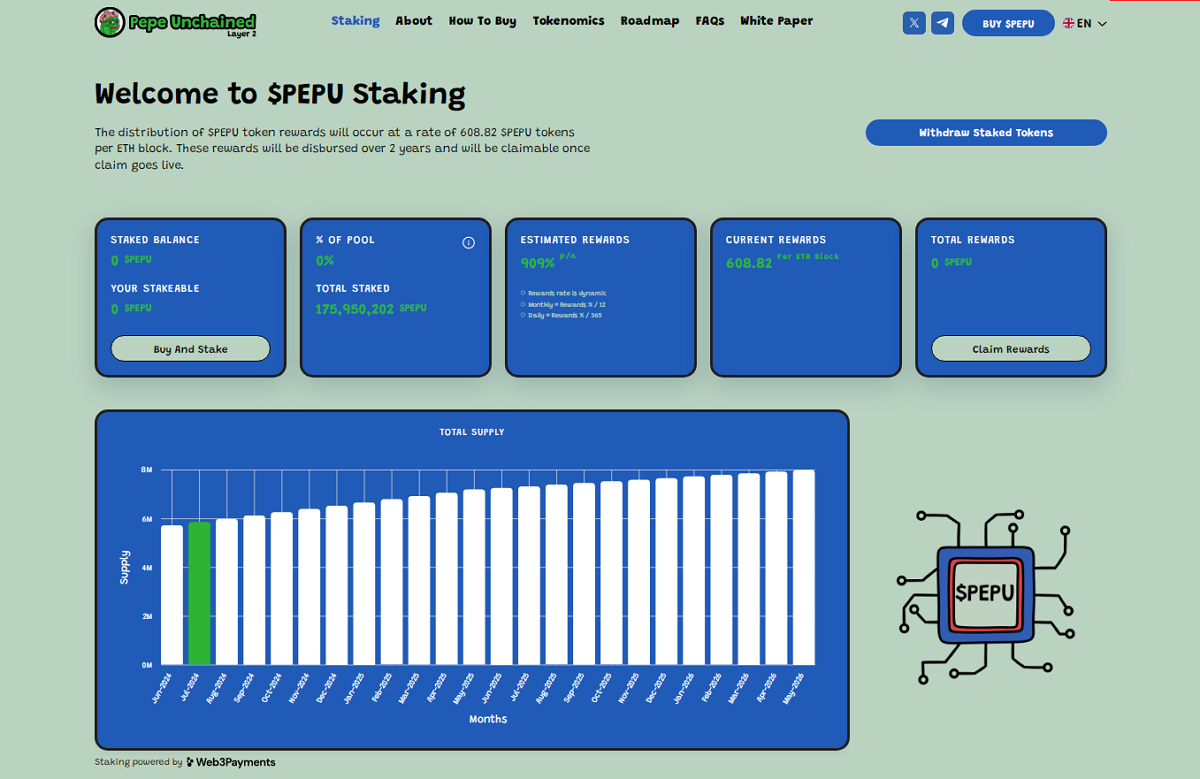Open the About nav item
The image size is (1200, 779).
(414, 21)
